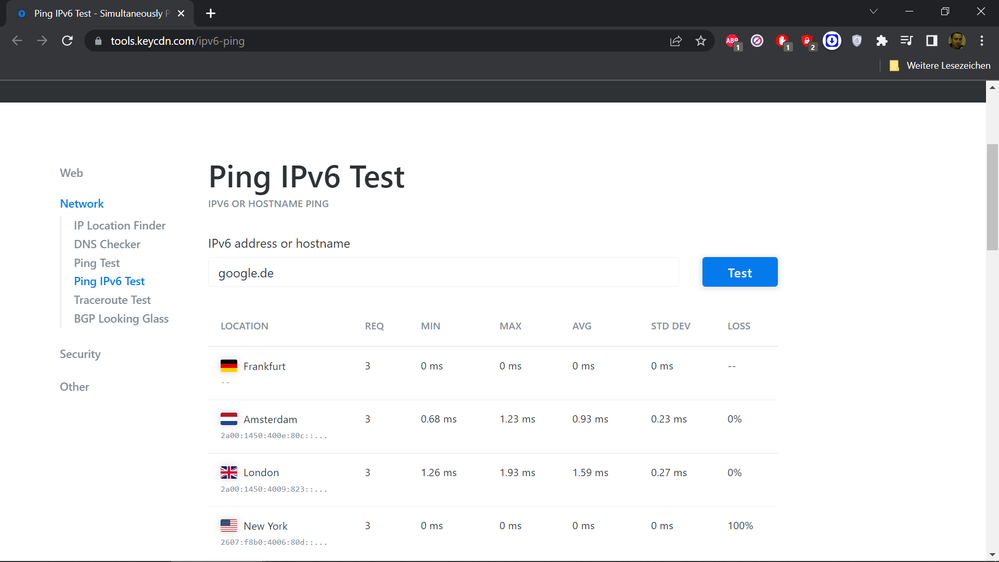The image size is (999, 562).
Task: Open the Extensions puzzle piece menu
Action: coord(881,41)
